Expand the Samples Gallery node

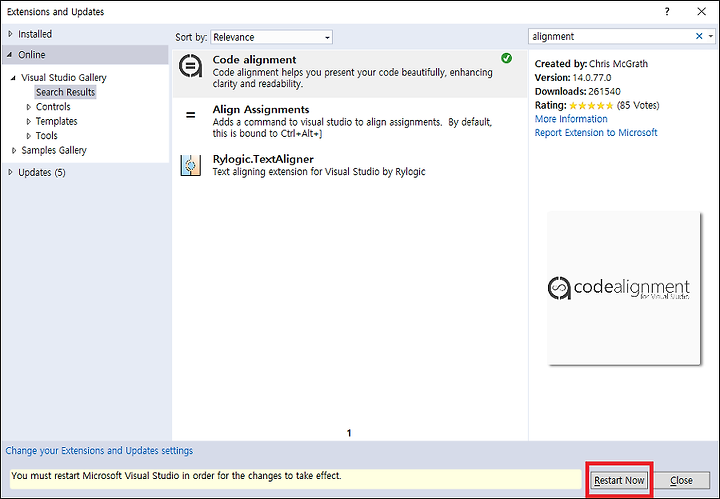14,151
